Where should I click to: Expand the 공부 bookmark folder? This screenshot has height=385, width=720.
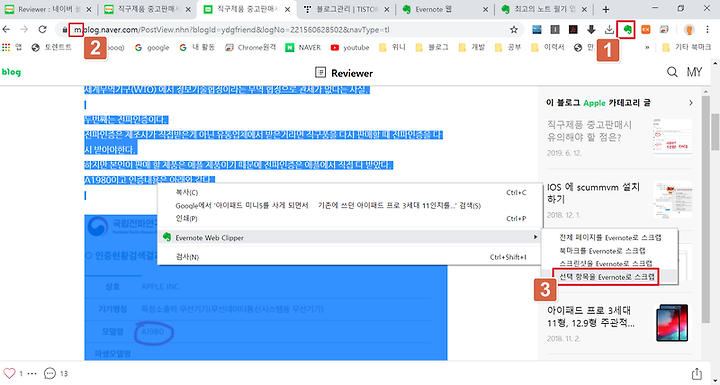point(508,47)
